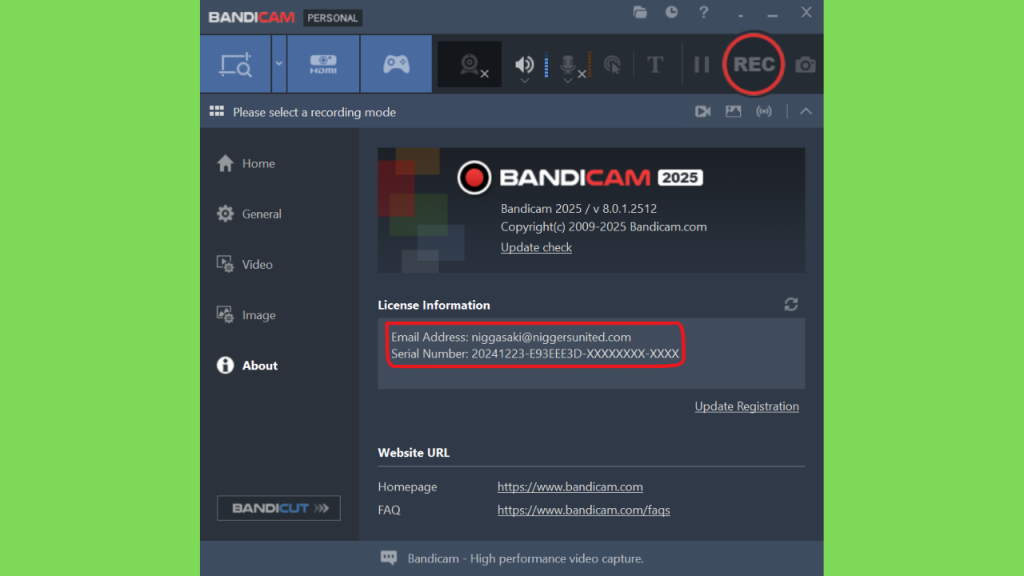
Task: Open the help question mark icon
Action: (703, 12)
